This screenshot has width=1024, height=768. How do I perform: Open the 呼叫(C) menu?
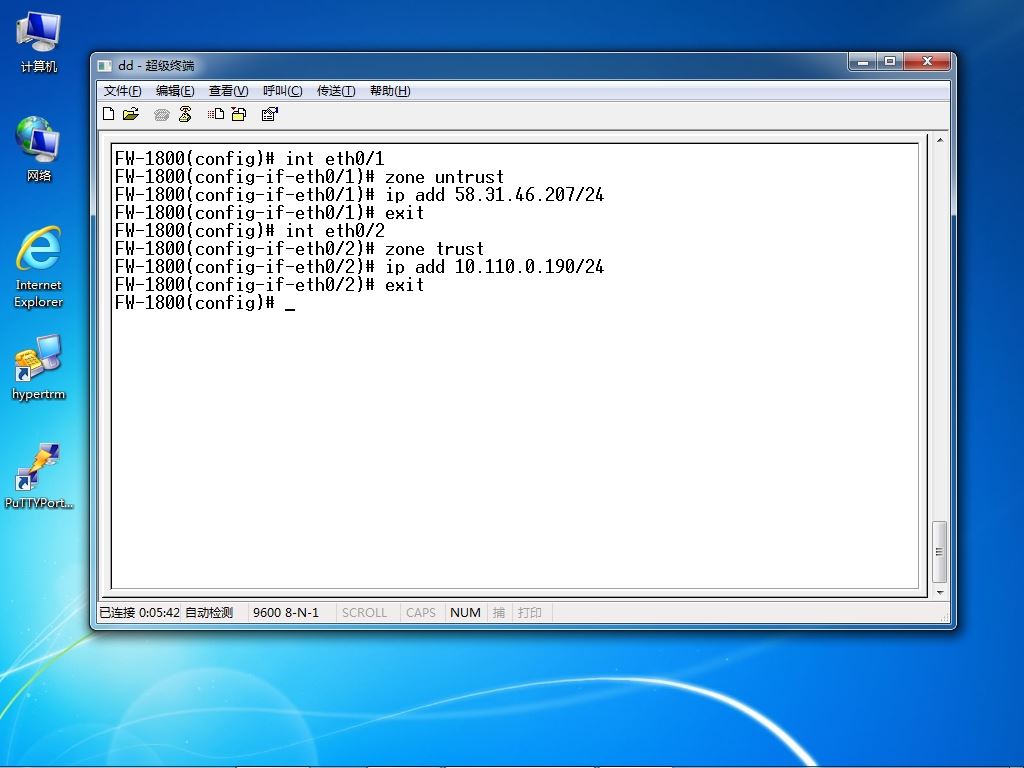coord(282,91)
